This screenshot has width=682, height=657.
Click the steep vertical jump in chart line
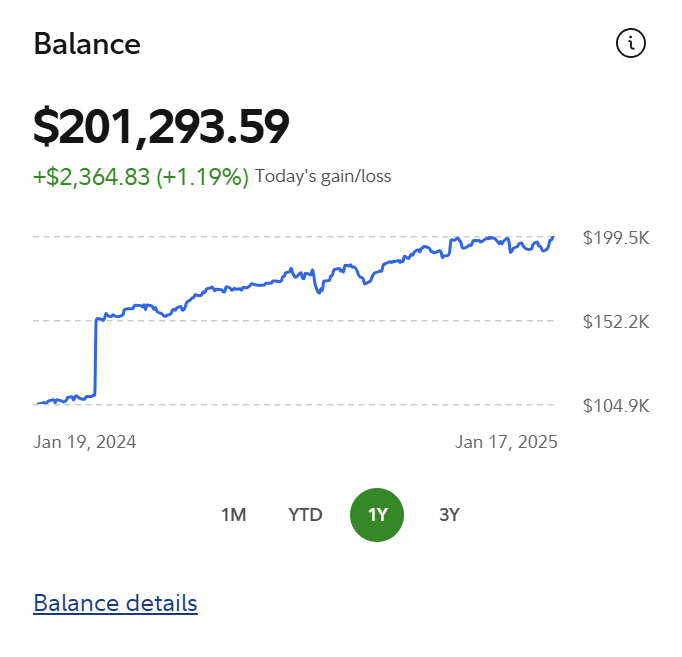click(96, 357)
